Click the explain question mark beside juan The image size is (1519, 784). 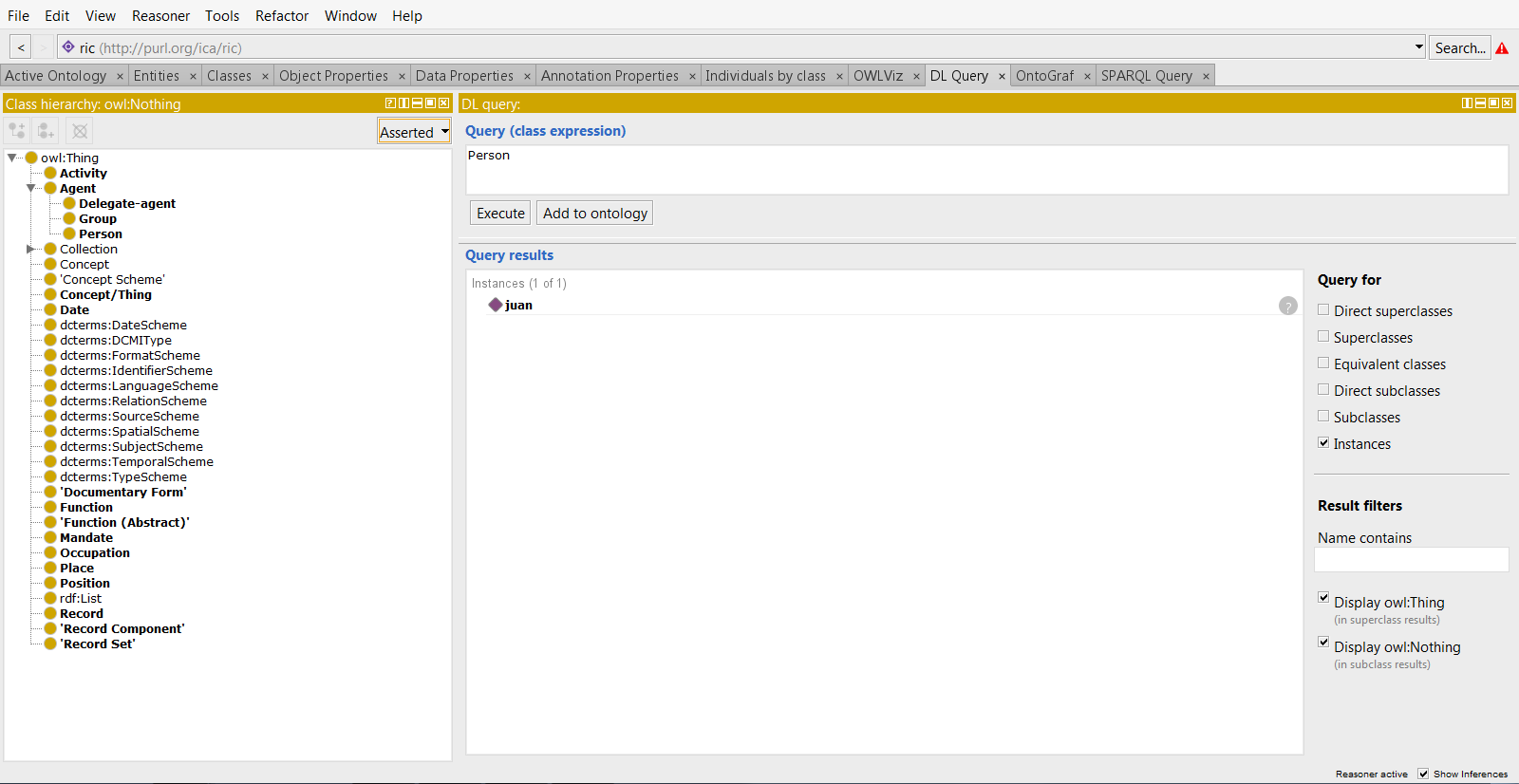[x=1287, y=306]
